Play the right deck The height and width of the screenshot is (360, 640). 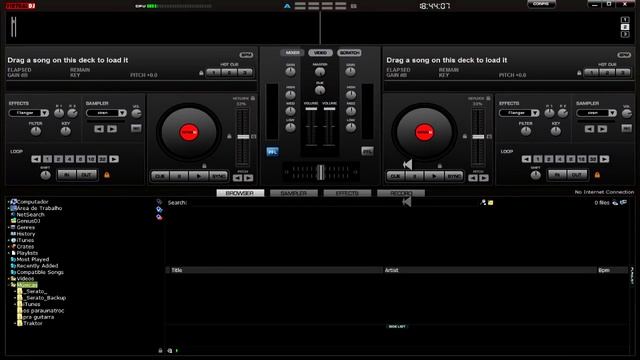433,176
